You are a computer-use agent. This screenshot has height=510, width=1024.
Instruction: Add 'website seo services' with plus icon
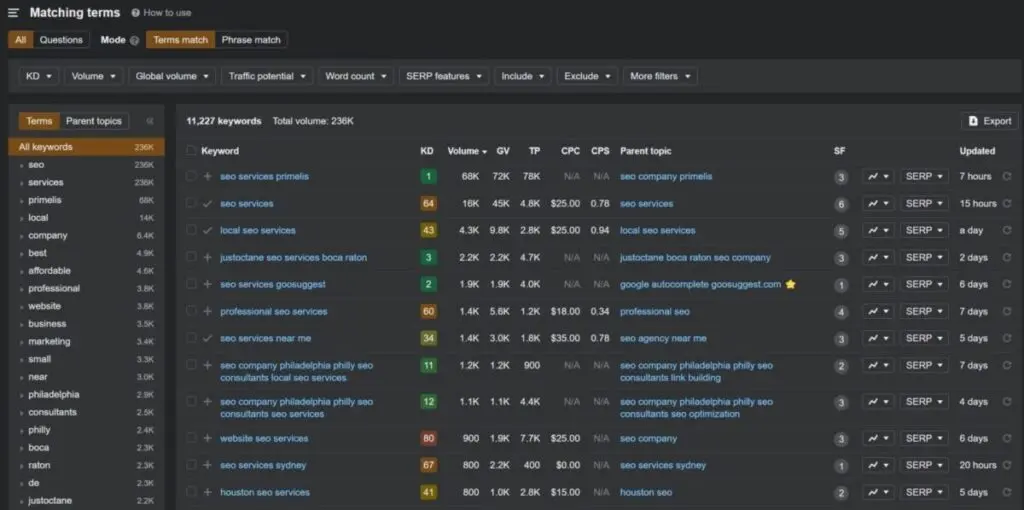pos(208,438)
